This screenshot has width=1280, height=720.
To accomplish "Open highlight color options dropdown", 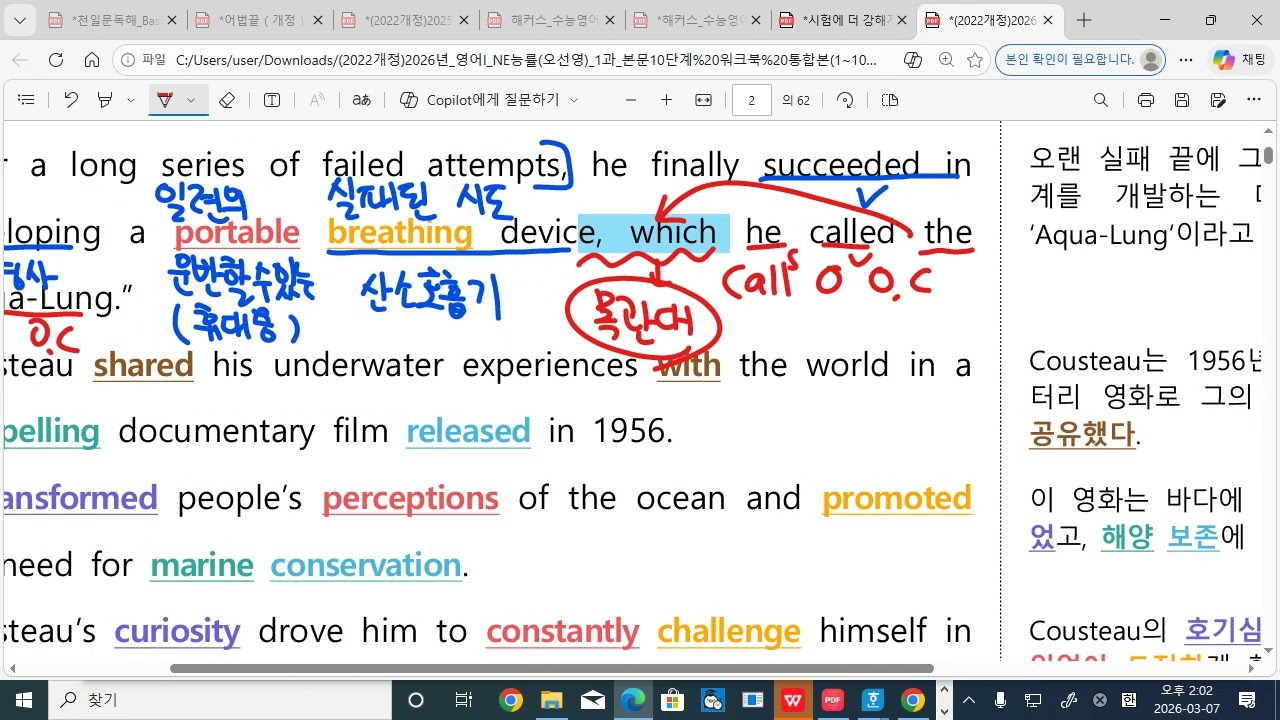I will pyautogui.click(x=131, y=100).
